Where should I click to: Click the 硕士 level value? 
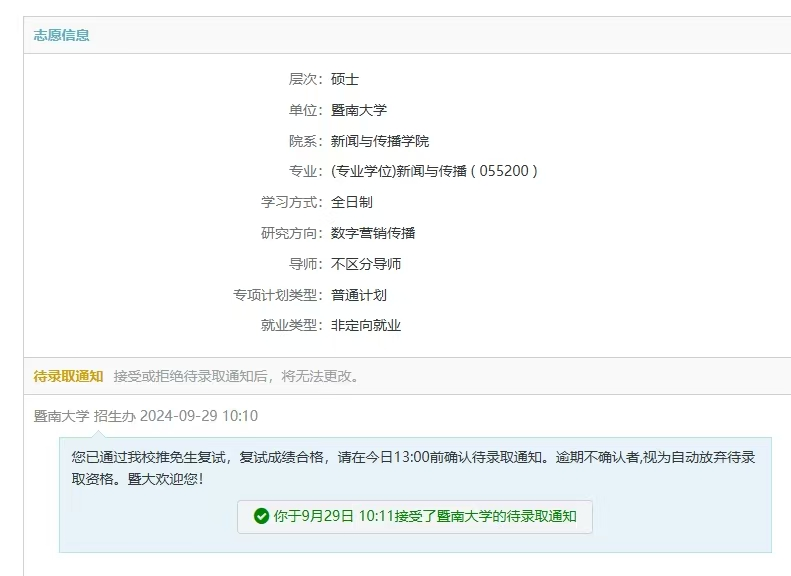point(345,79)
